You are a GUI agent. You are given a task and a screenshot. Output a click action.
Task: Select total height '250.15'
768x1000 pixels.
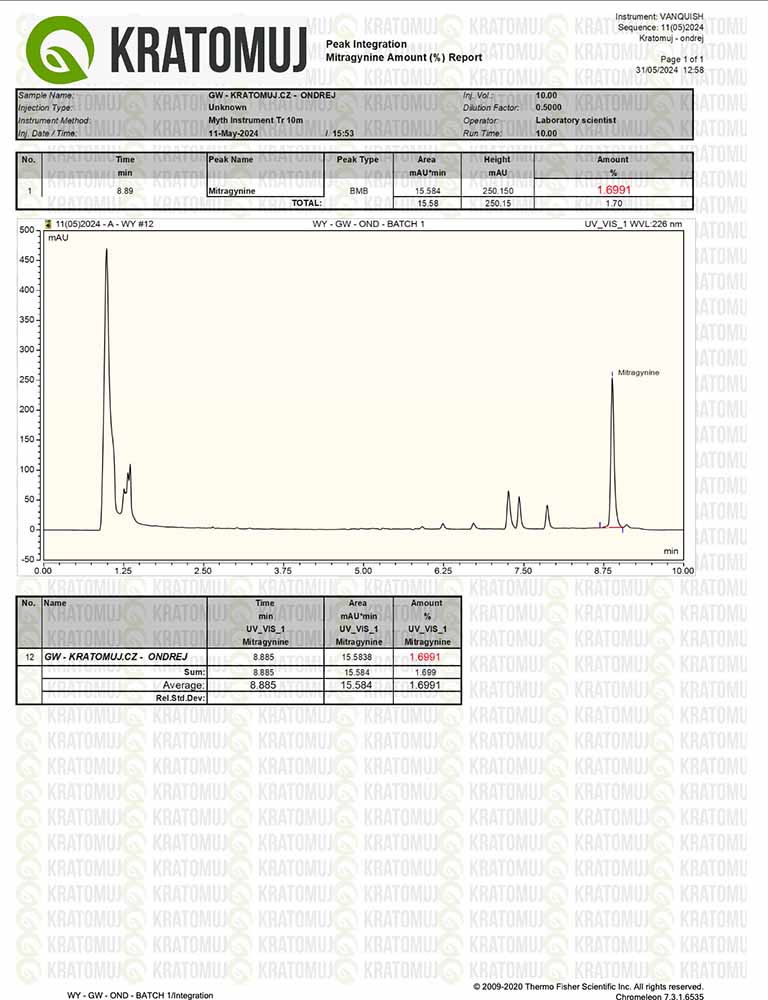498,203
